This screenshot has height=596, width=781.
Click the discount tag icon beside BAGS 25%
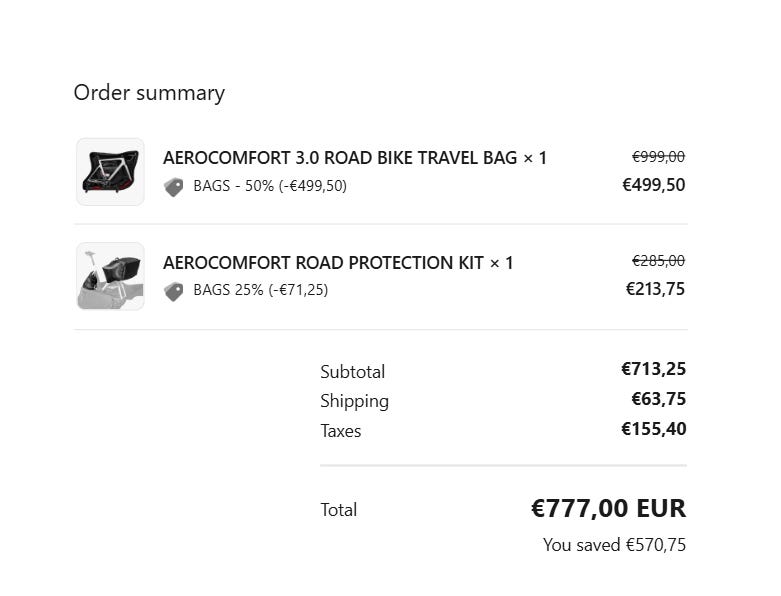pyautogui.click(x=174, y=291)
